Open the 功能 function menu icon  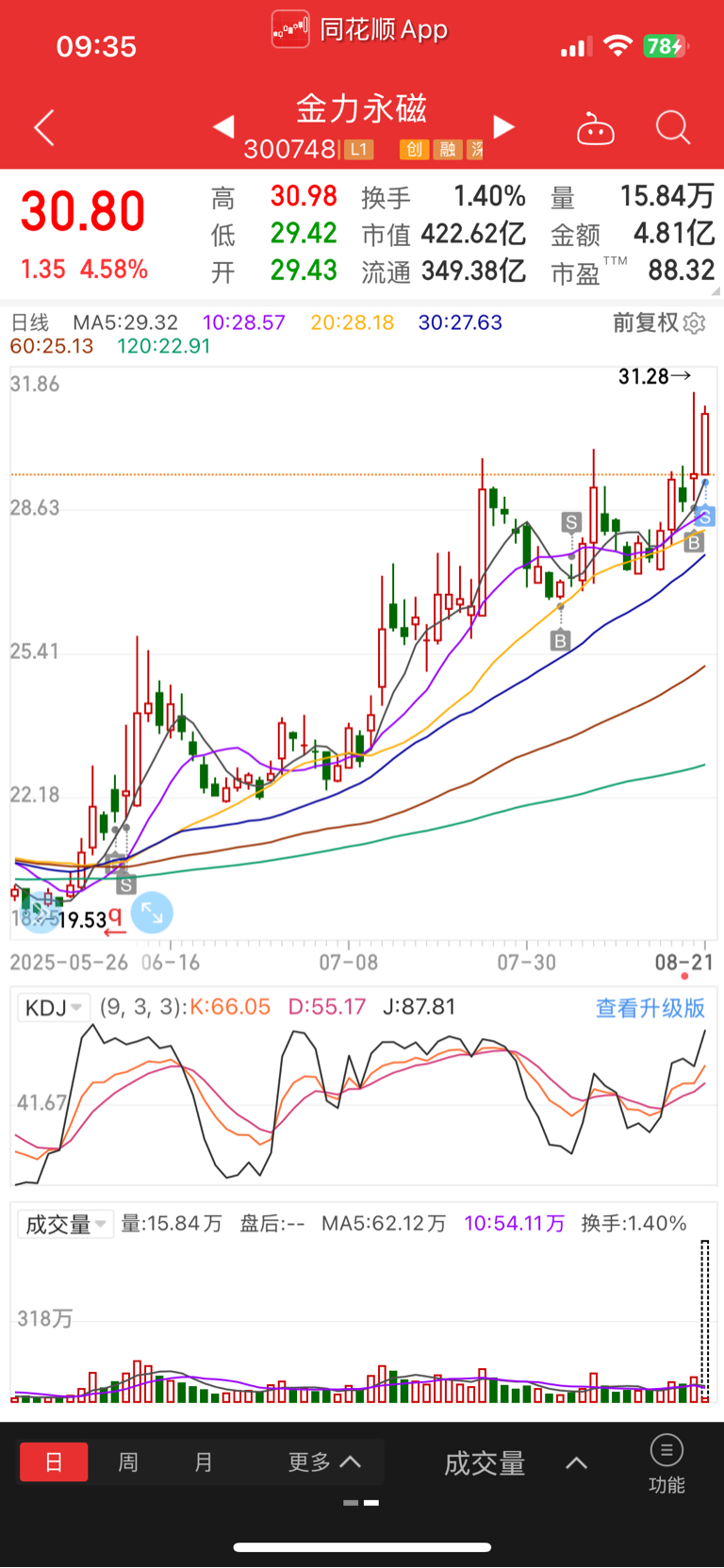coord(666,1463)
